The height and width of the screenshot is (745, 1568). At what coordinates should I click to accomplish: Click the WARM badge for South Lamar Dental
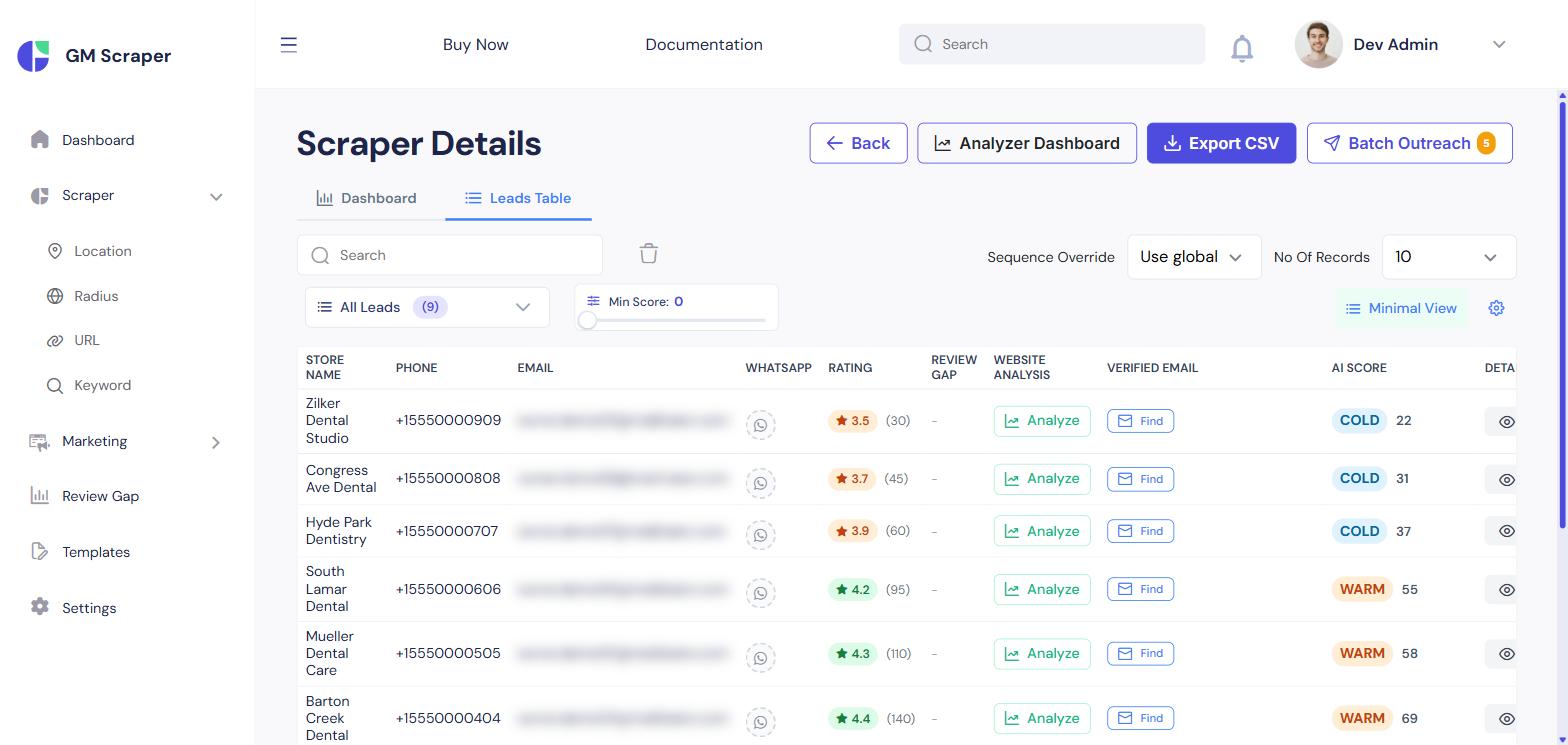(x=1362, y=589)
